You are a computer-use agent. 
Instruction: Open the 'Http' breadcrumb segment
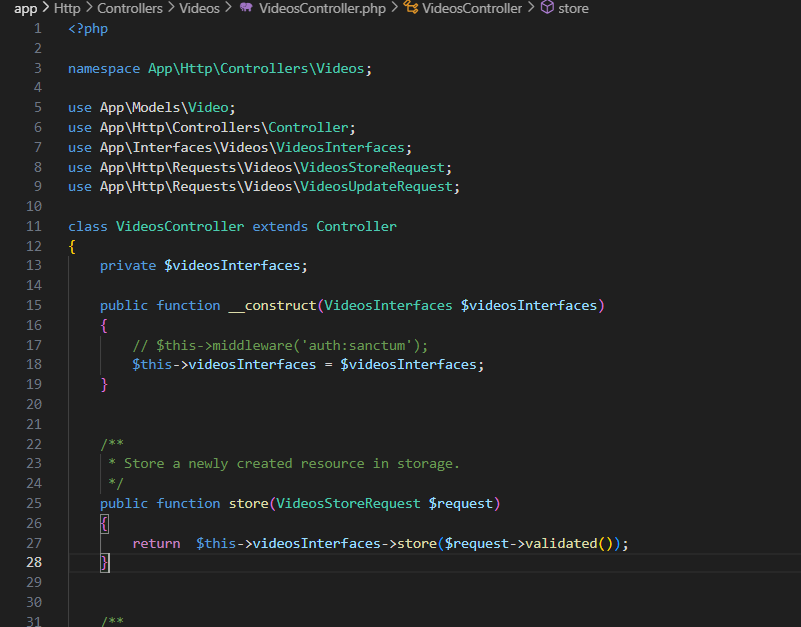pyautogui.click(x=67, y=8)
